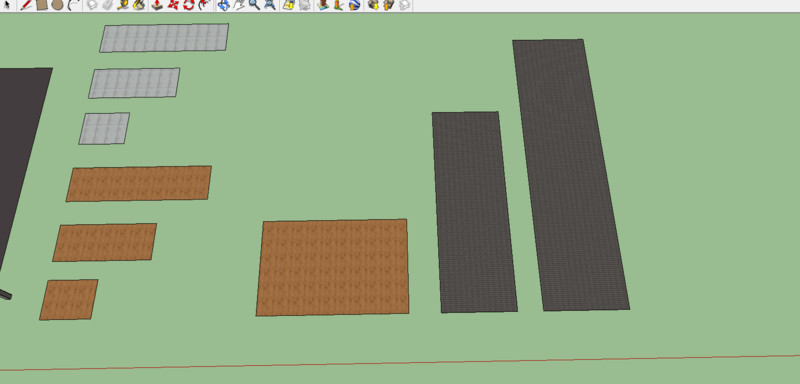Activate the Circle tool
The height and width of the screenshot is (384, 800).
(57, 5)
